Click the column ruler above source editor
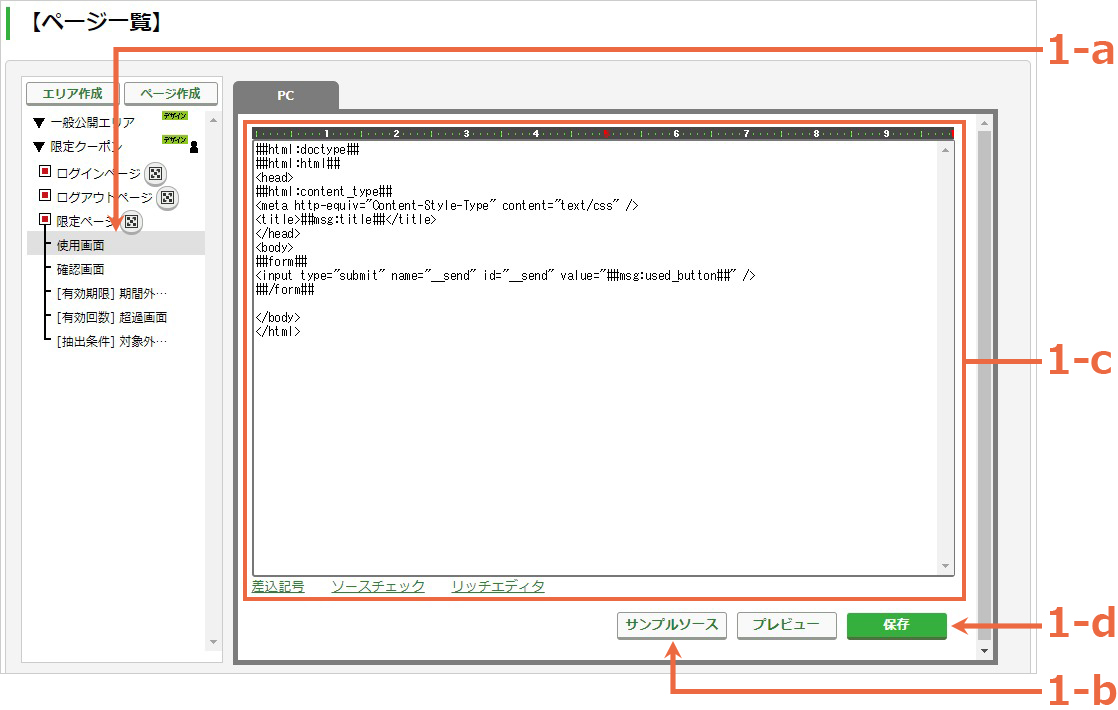This screenshot has width=1118, height=710. [x=603, y=133]
